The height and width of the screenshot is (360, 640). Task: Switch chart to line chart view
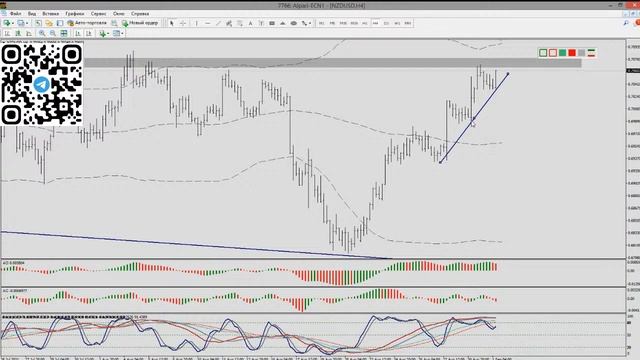(29, 33)
